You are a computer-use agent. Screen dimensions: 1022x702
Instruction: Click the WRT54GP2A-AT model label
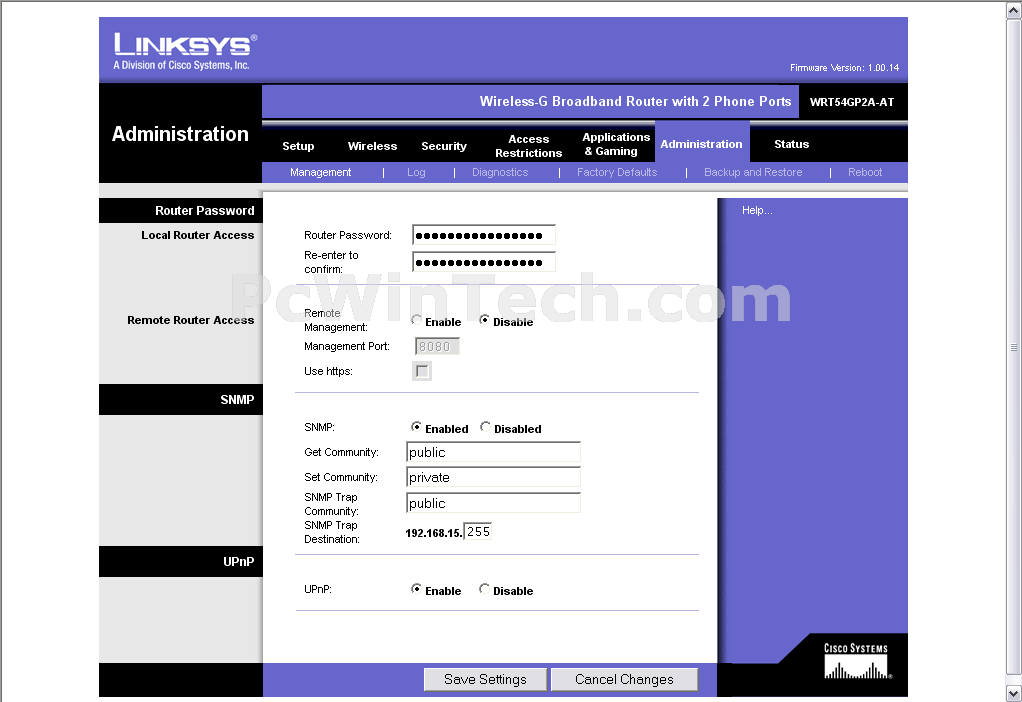[x=852, y=102]
